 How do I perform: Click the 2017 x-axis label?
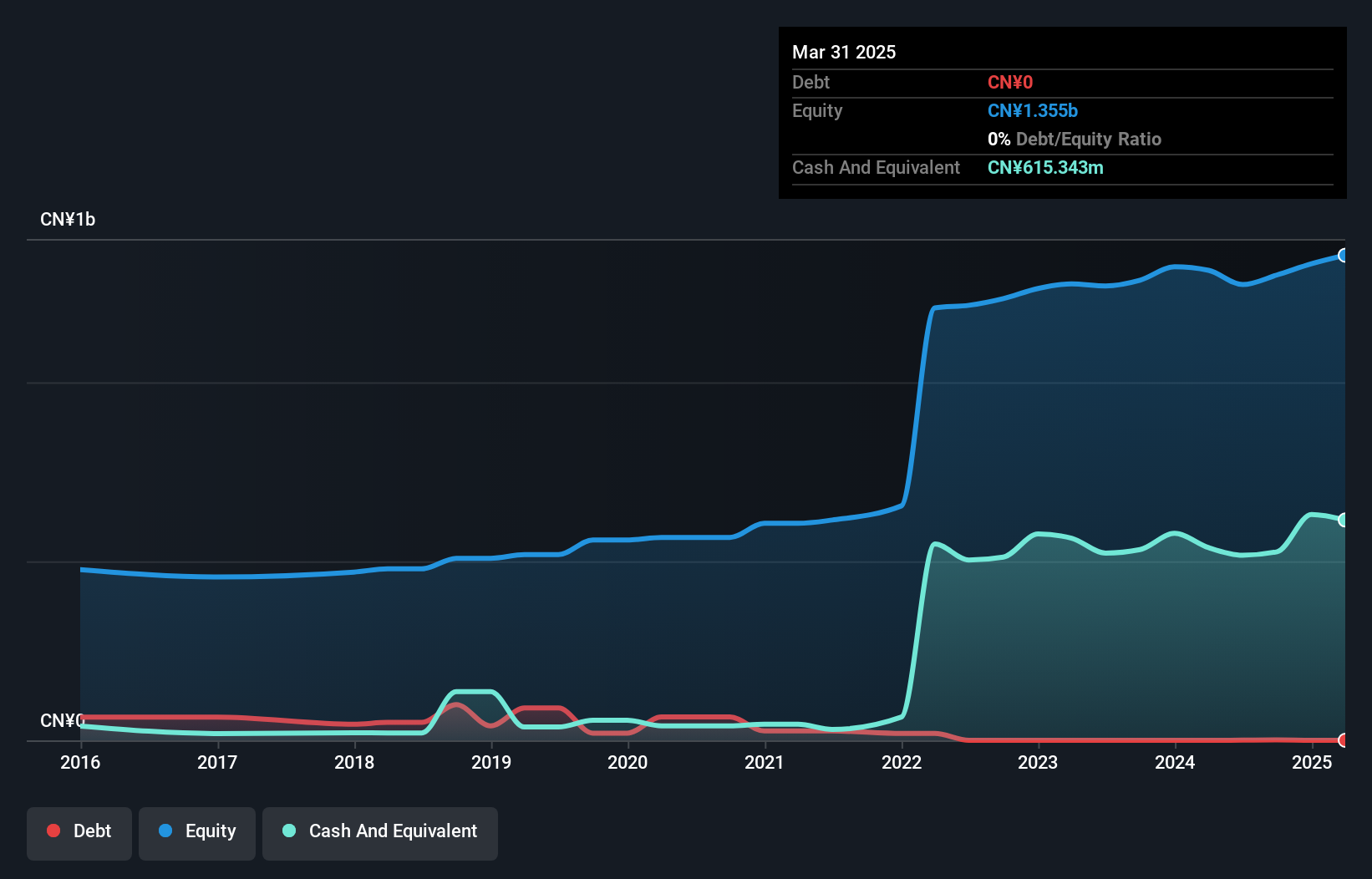click(217, 762)
